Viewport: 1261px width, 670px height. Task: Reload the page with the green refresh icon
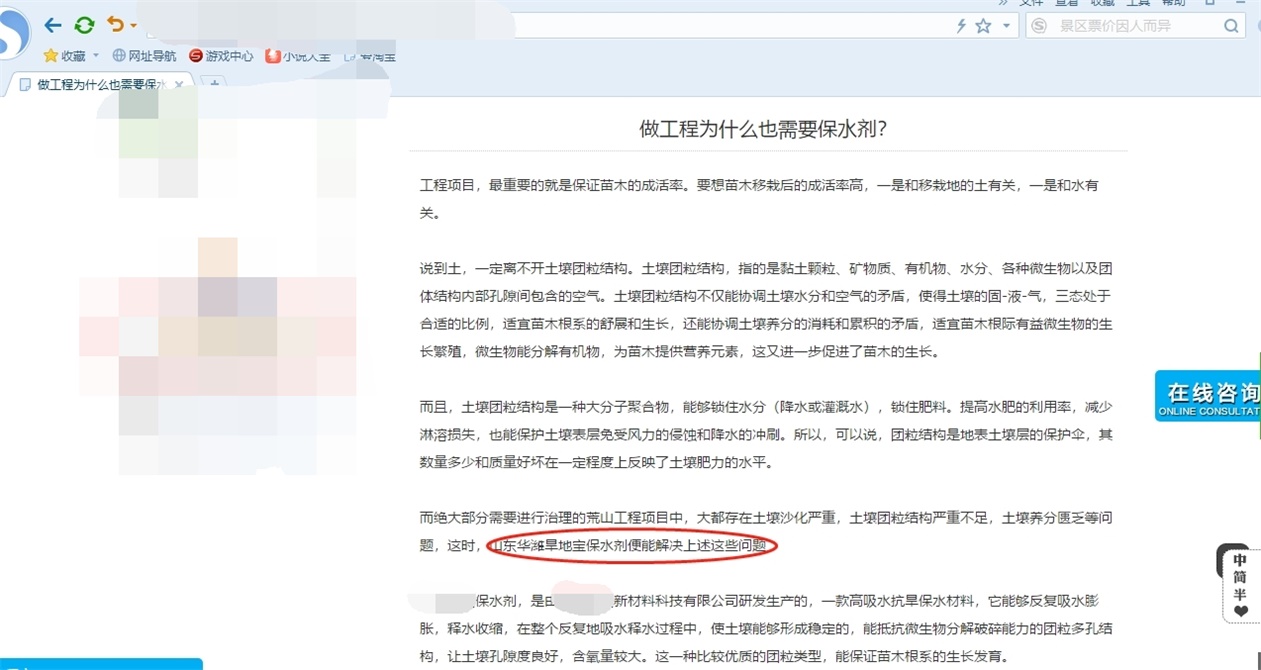coord(85,25)
